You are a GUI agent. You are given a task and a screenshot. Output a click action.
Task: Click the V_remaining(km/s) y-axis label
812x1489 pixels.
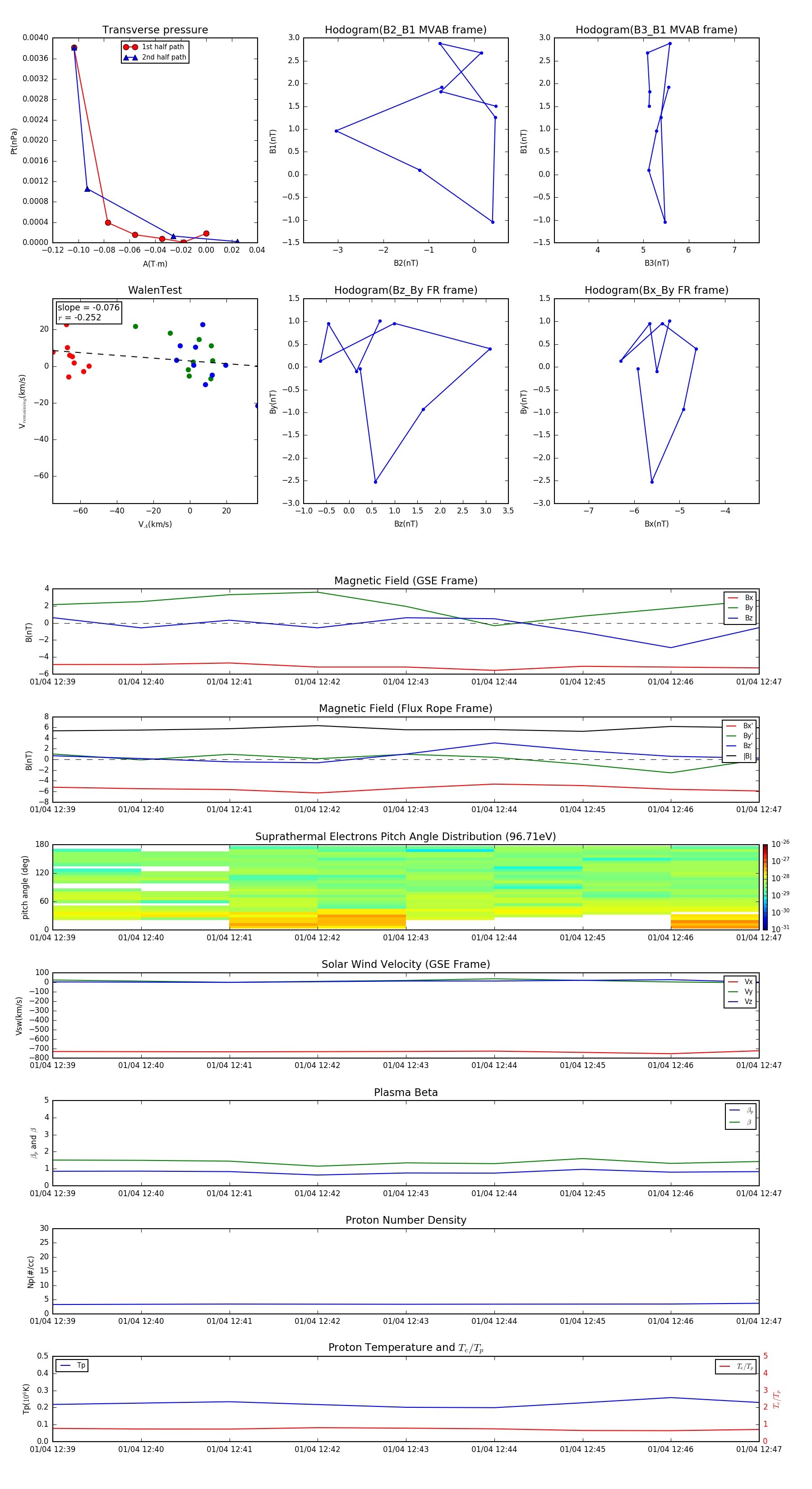(x=22, y=401)
